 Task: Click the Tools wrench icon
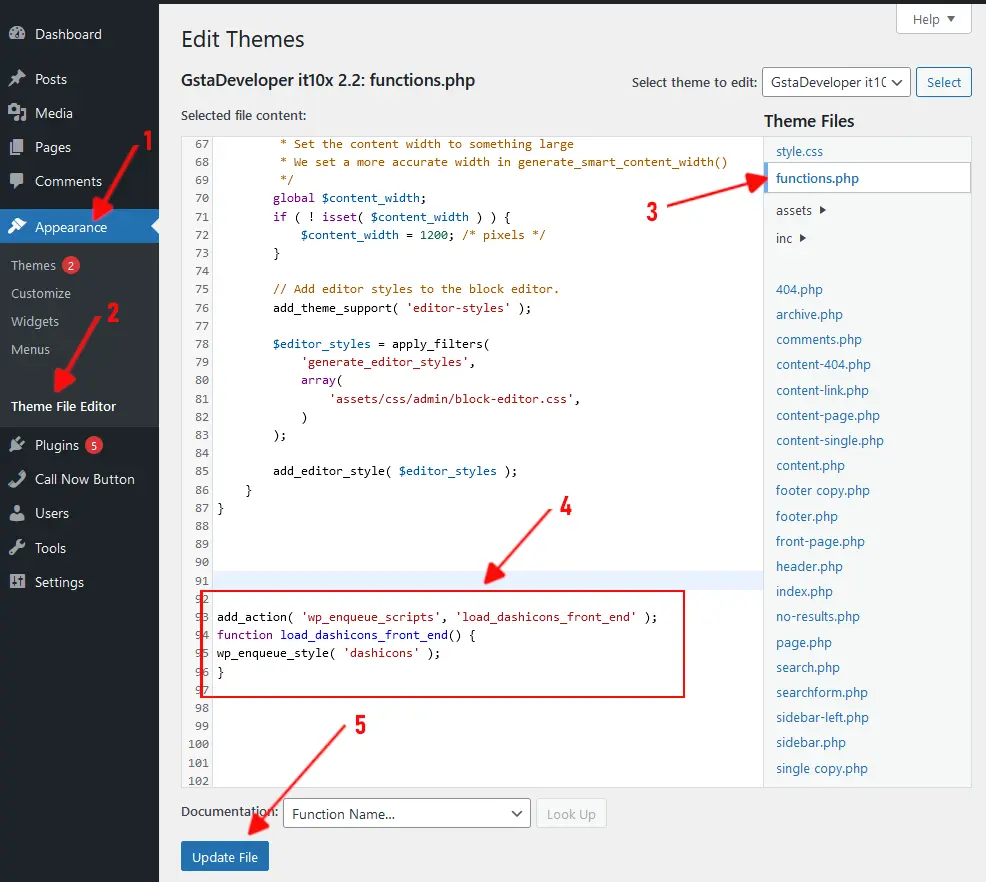coord(18,548)
